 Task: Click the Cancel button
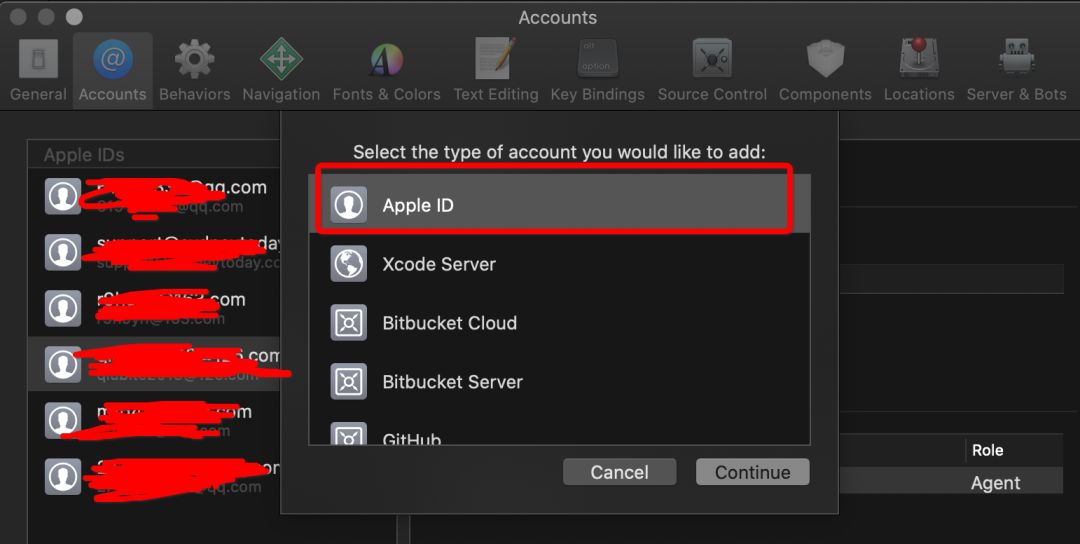coord(619,472)
